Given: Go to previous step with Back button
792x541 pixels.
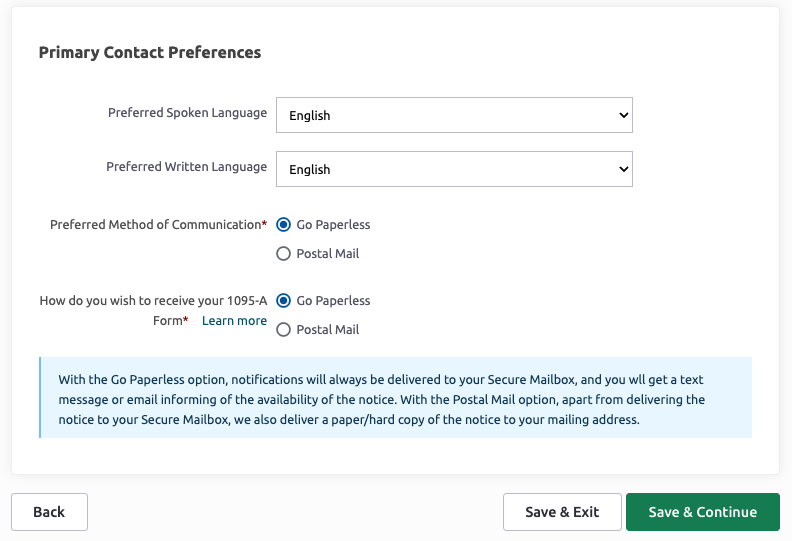Looking at the screenshot, I should coord(50,512).
